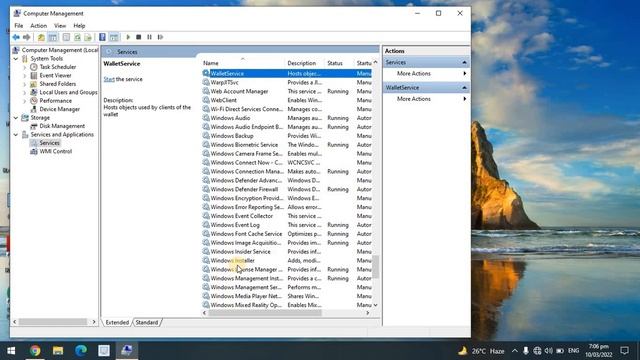
Task: Click the Pause Service icon
Action: coord(149,37)
